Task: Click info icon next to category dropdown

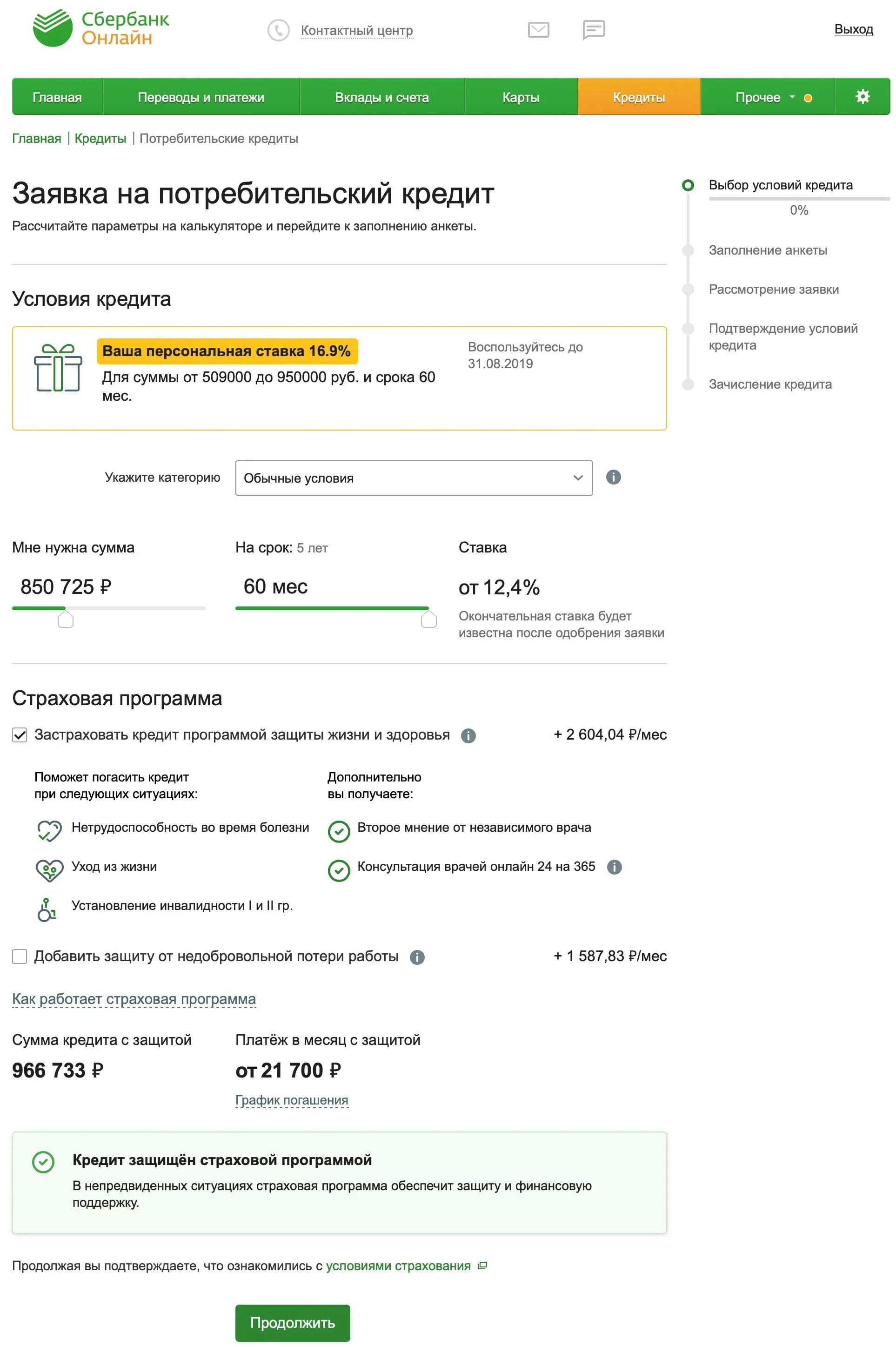Action: pyautogui.click(x=613, y=477)
